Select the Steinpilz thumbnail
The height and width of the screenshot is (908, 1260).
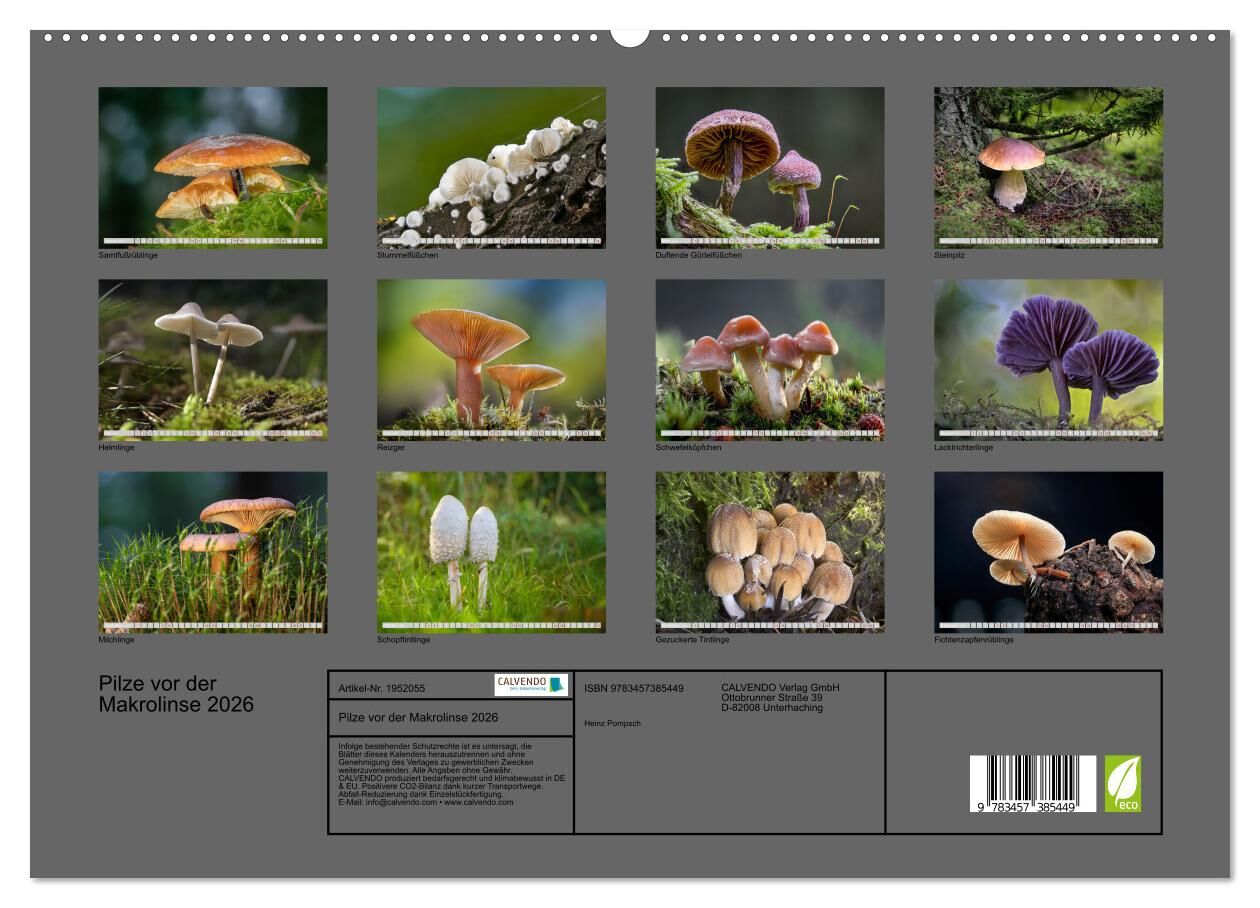click(1048, 166)
